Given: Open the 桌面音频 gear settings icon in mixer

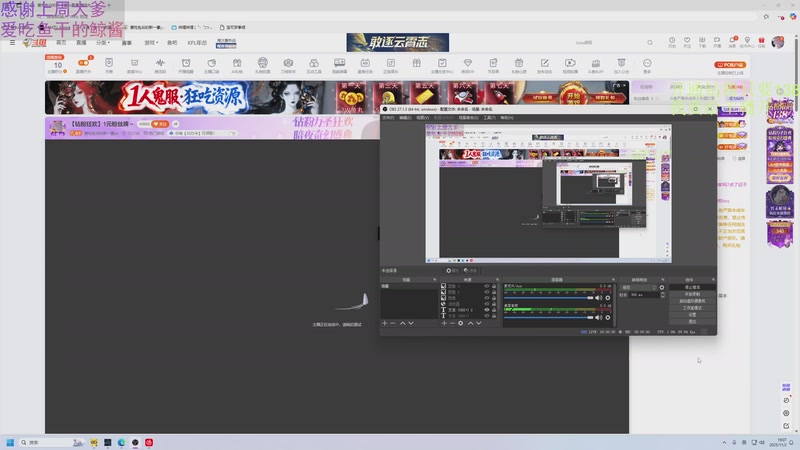Looking at the screenshot, I should (x=608, y=318).
